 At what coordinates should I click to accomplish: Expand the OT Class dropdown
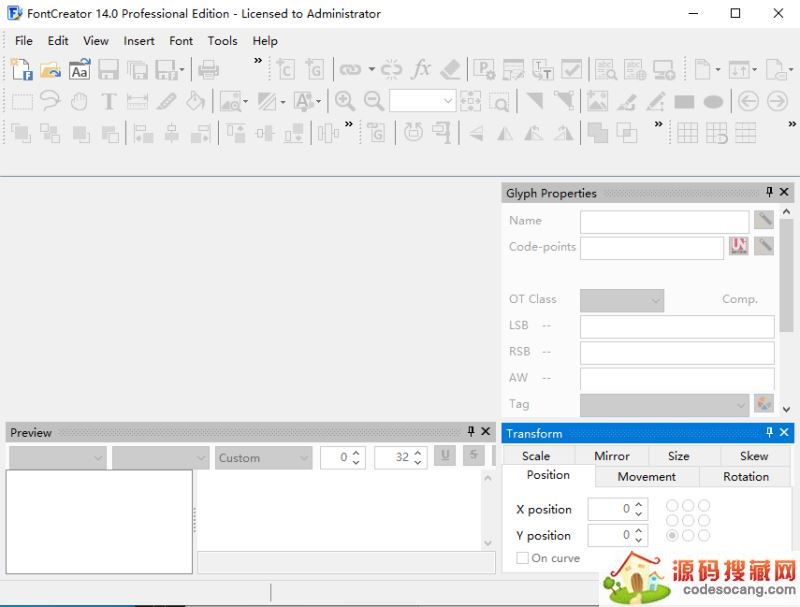[x=622, y=300]
